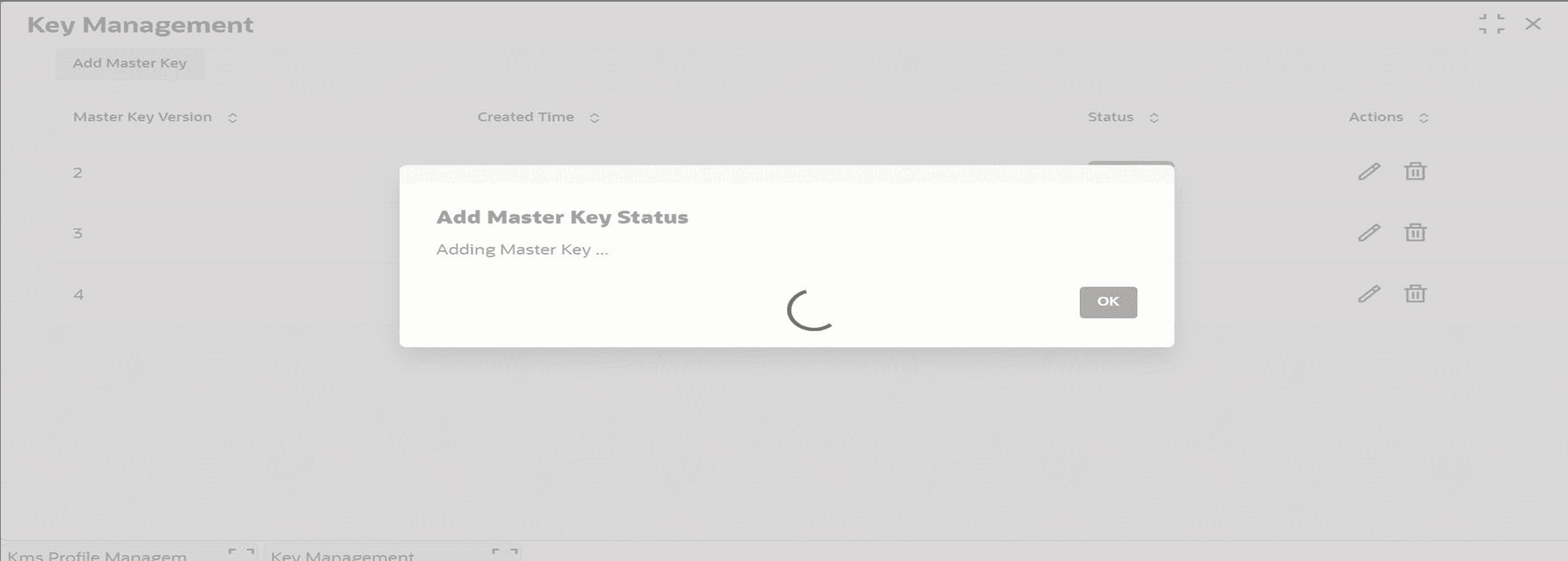Edit master key version 4
The width and height of the screenshot is (1568, 561).
click(1369, 293)
